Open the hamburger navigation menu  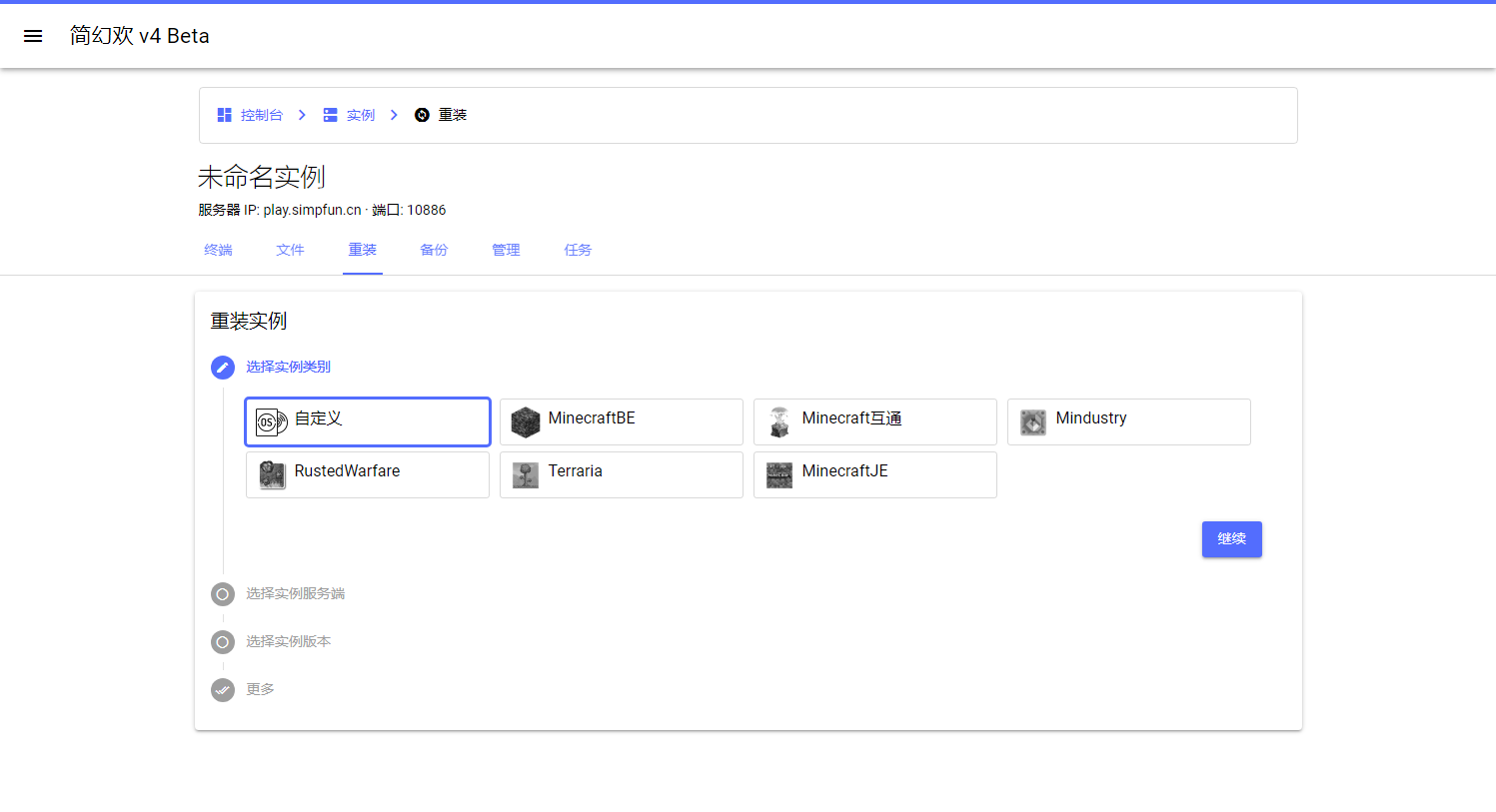point(33,36)
